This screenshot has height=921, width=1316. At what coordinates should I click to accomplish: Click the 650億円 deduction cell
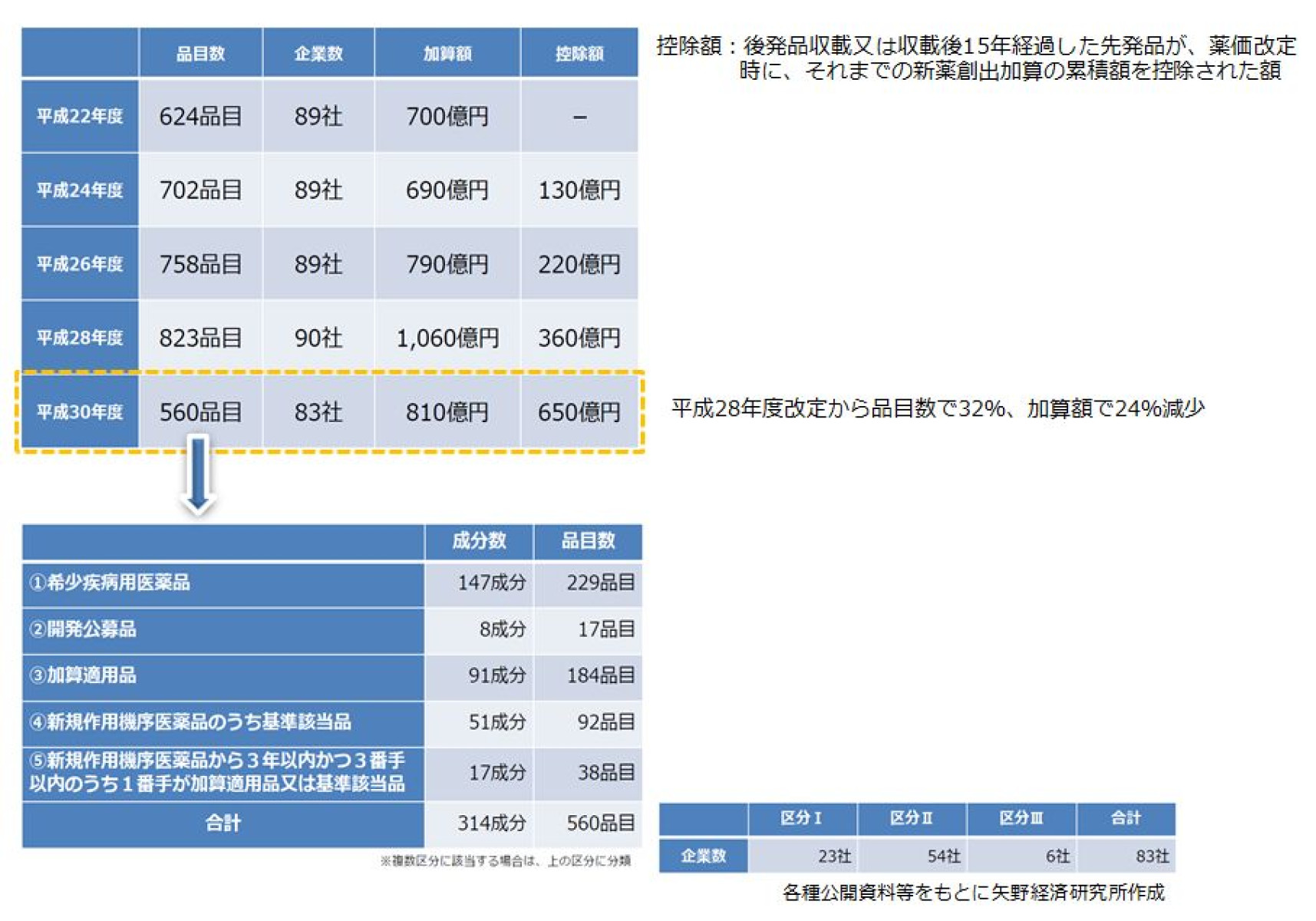click(x=579, y=412)
